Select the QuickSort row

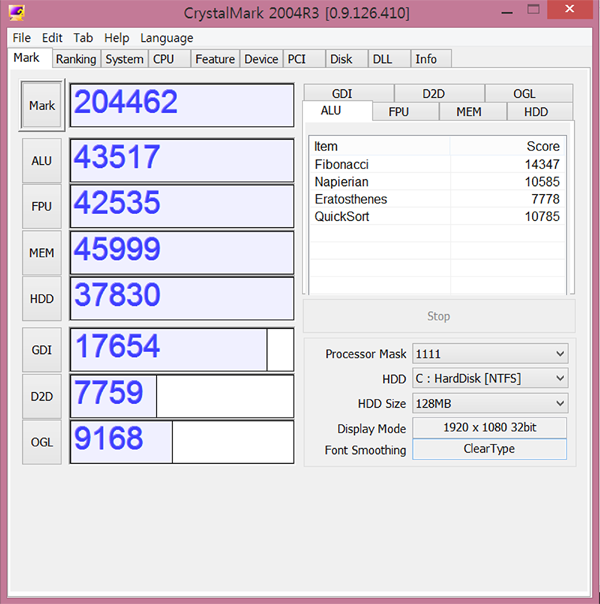point(437,216)
